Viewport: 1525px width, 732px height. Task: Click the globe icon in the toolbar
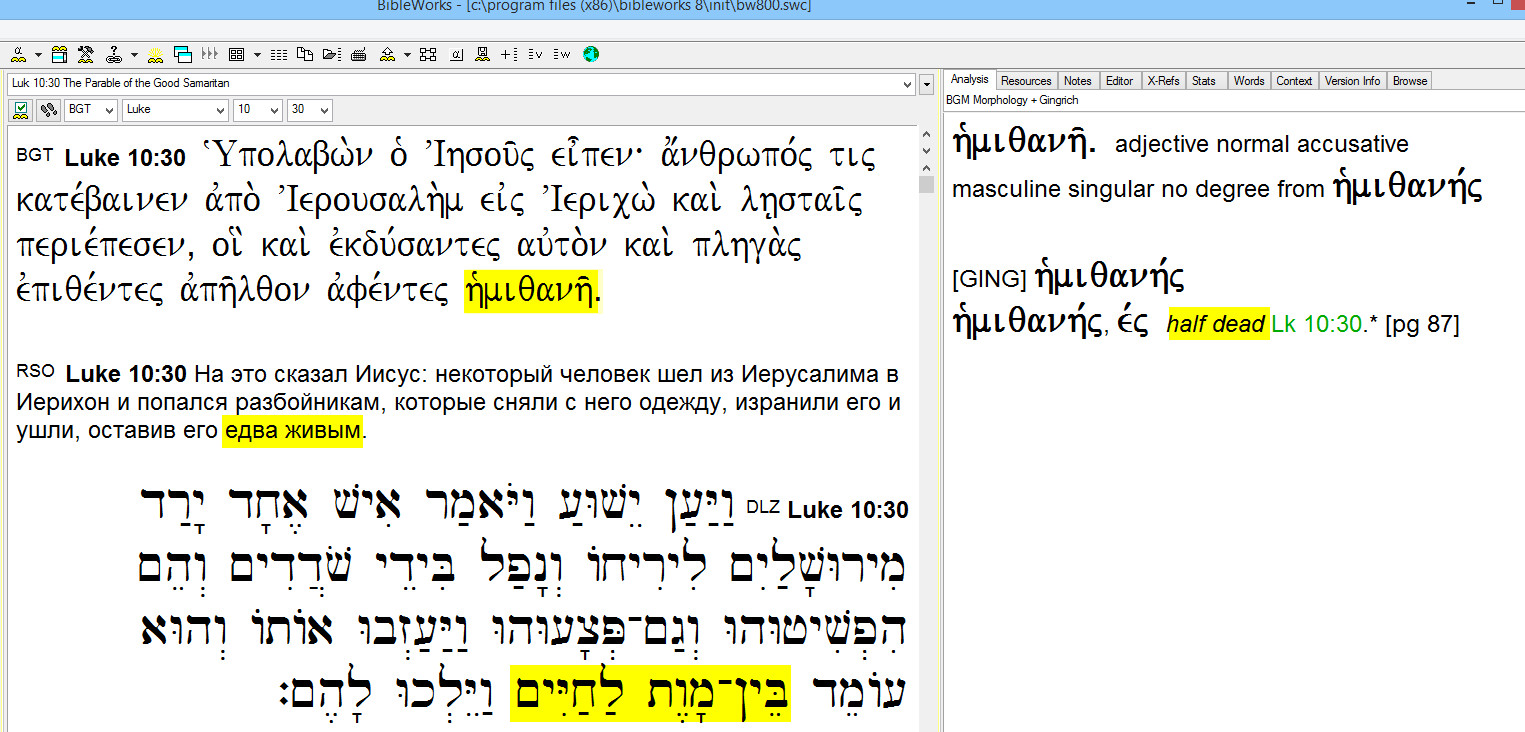click(590, 54)
